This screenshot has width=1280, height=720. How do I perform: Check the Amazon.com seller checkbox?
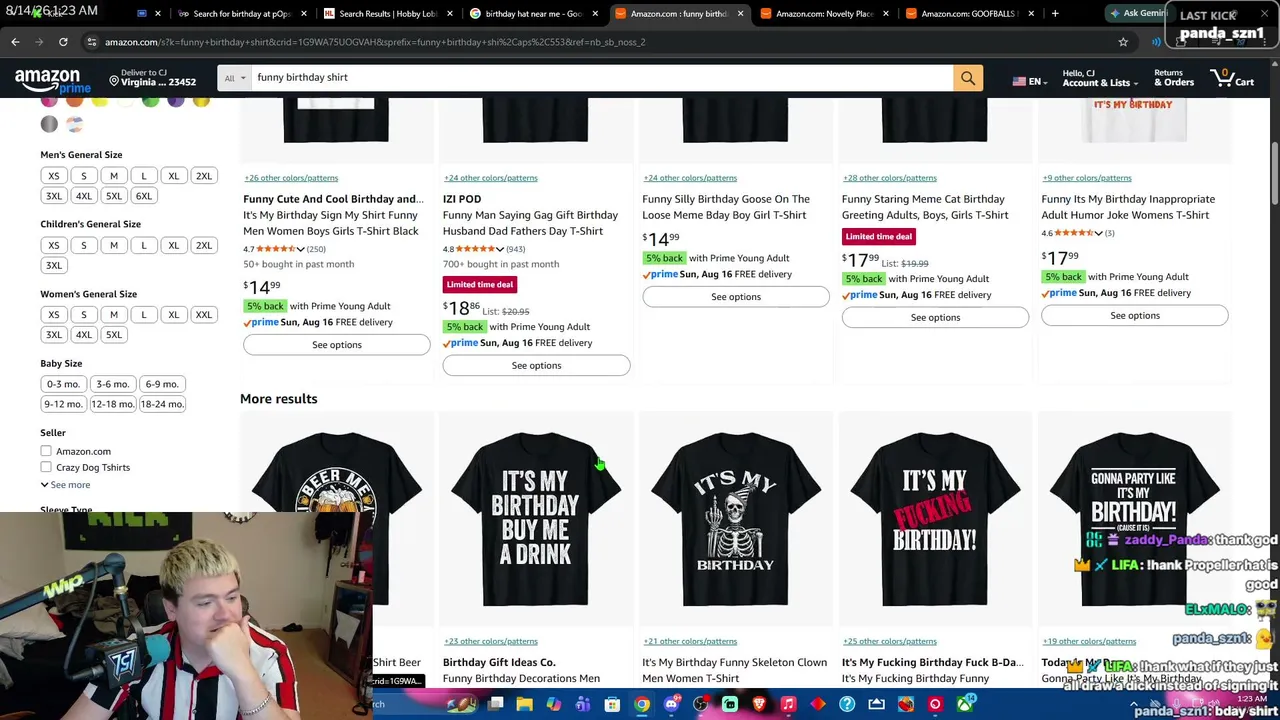pos(46,451)
